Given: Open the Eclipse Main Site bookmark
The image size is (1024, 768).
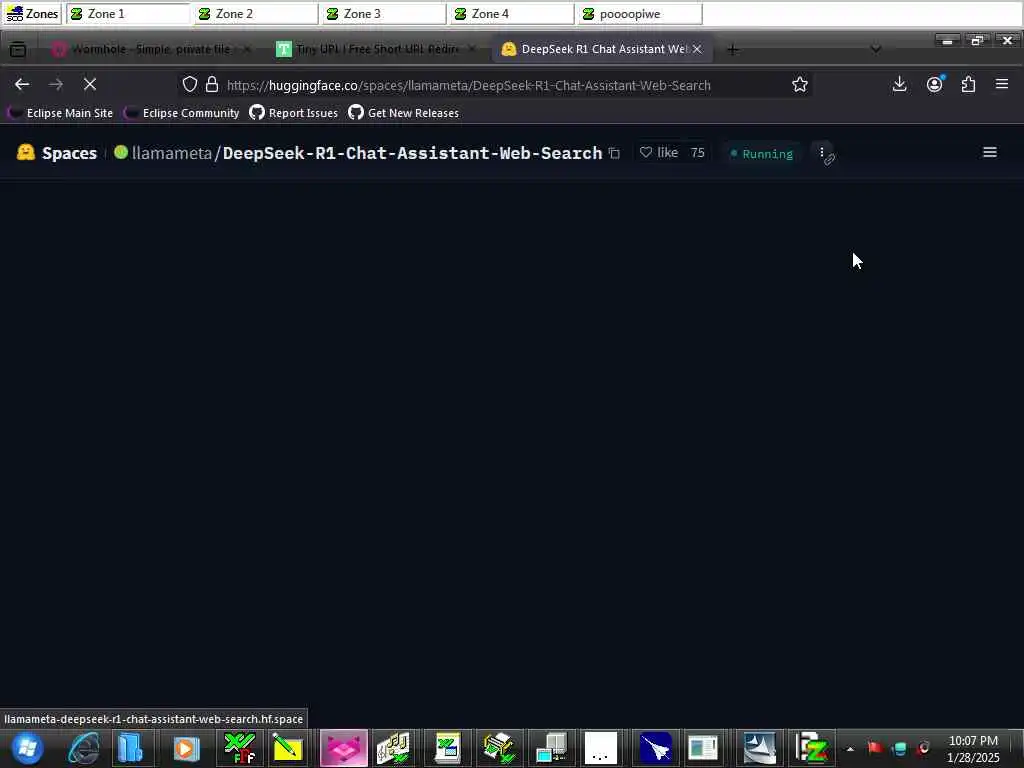Looking at the screenshot, I should (61, 113).
